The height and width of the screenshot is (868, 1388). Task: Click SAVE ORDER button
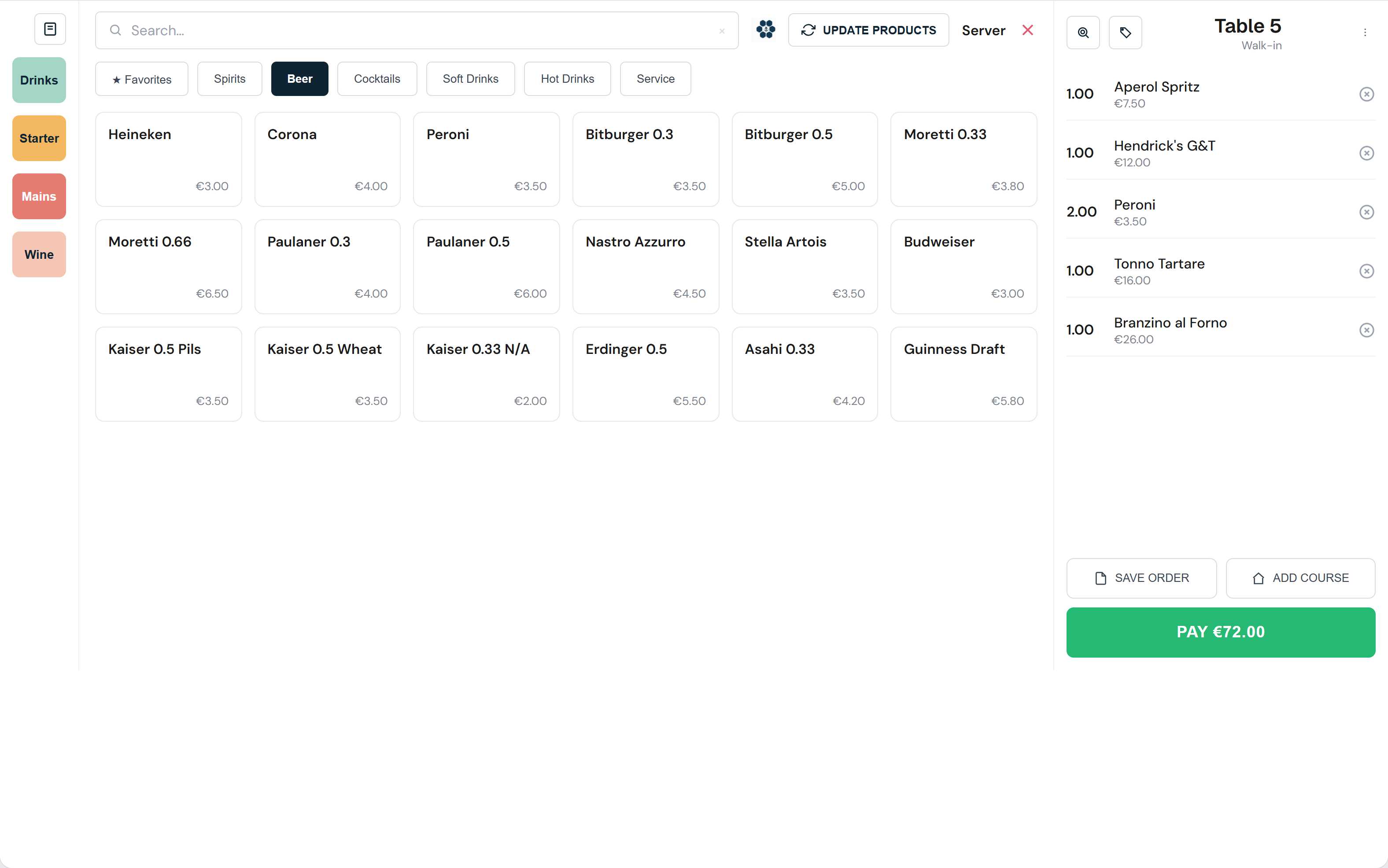(x=1141, y=578)
